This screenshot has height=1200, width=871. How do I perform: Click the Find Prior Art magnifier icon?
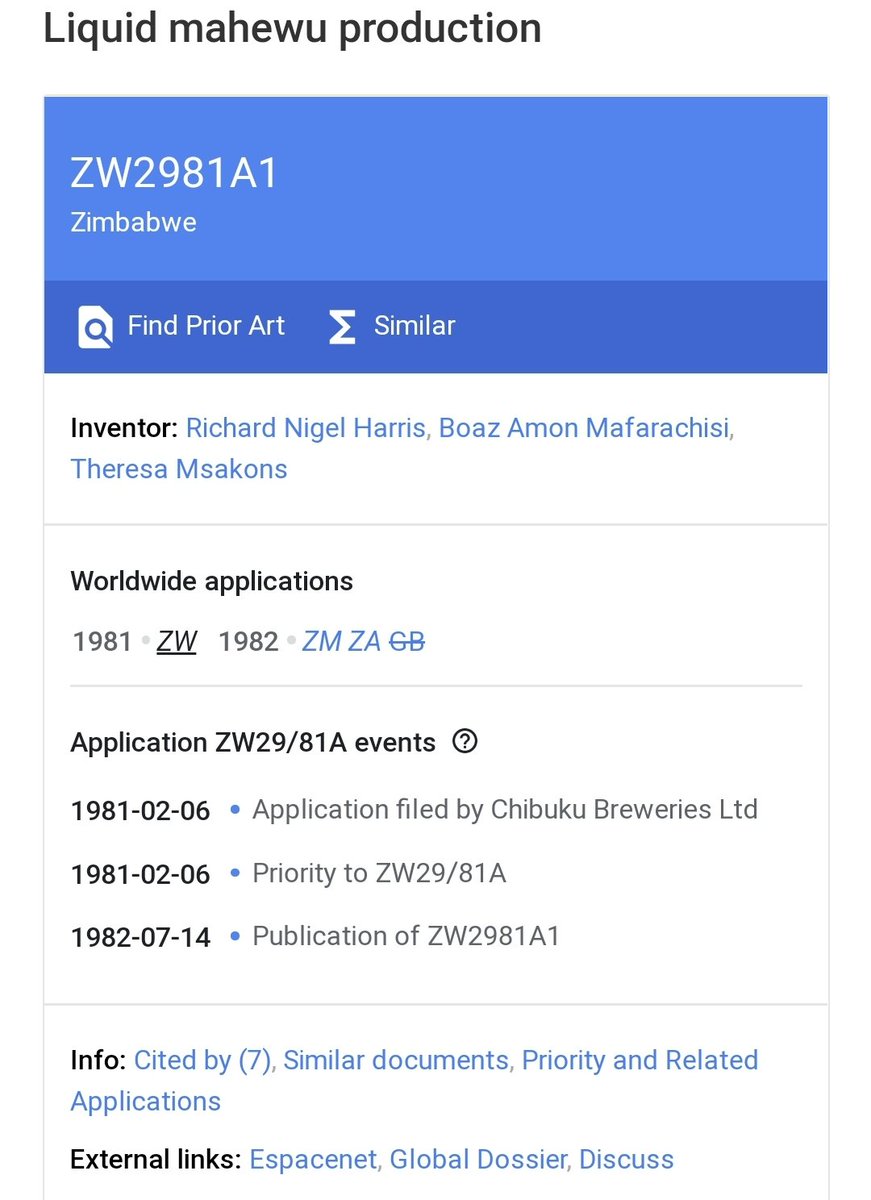click(95, 327)
